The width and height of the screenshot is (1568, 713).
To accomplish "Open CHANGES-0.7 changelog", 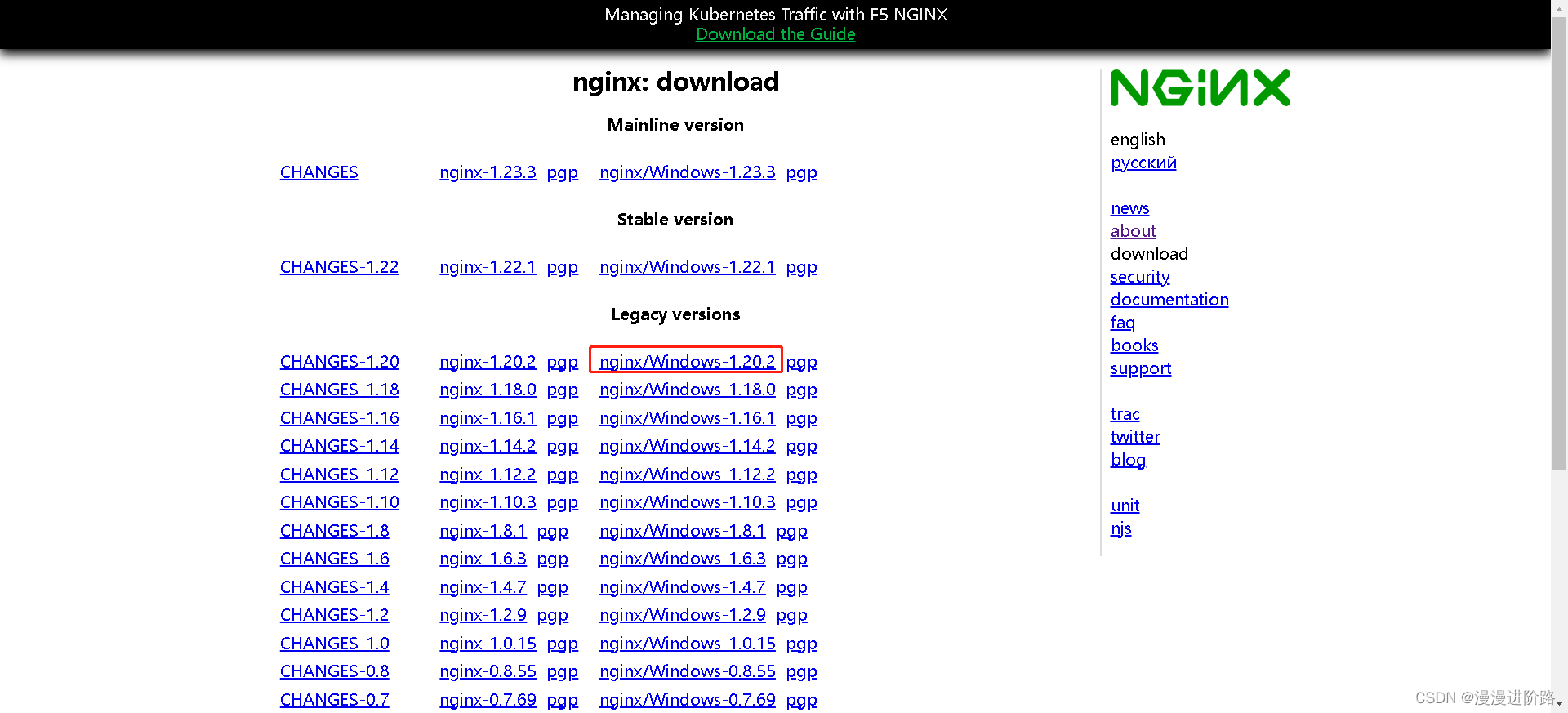I will tap(334, 700).
